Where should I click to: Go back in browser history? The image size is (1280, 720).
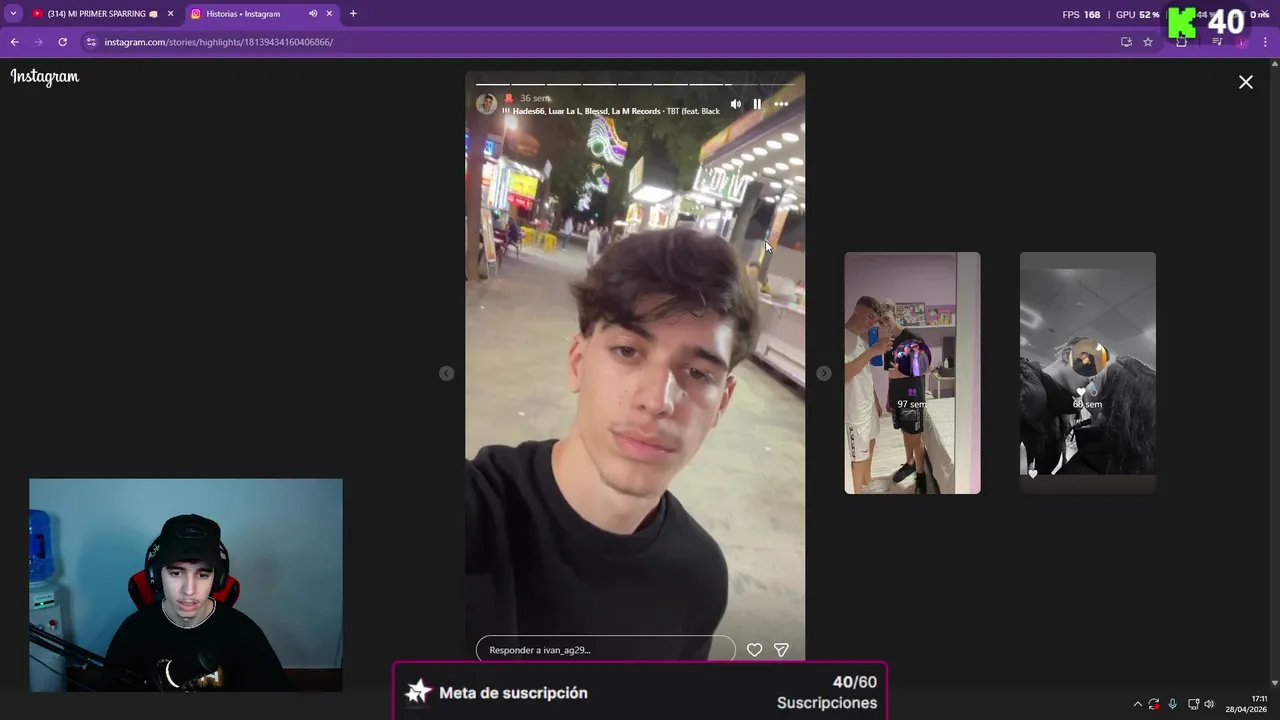click(x=14, y=42)
